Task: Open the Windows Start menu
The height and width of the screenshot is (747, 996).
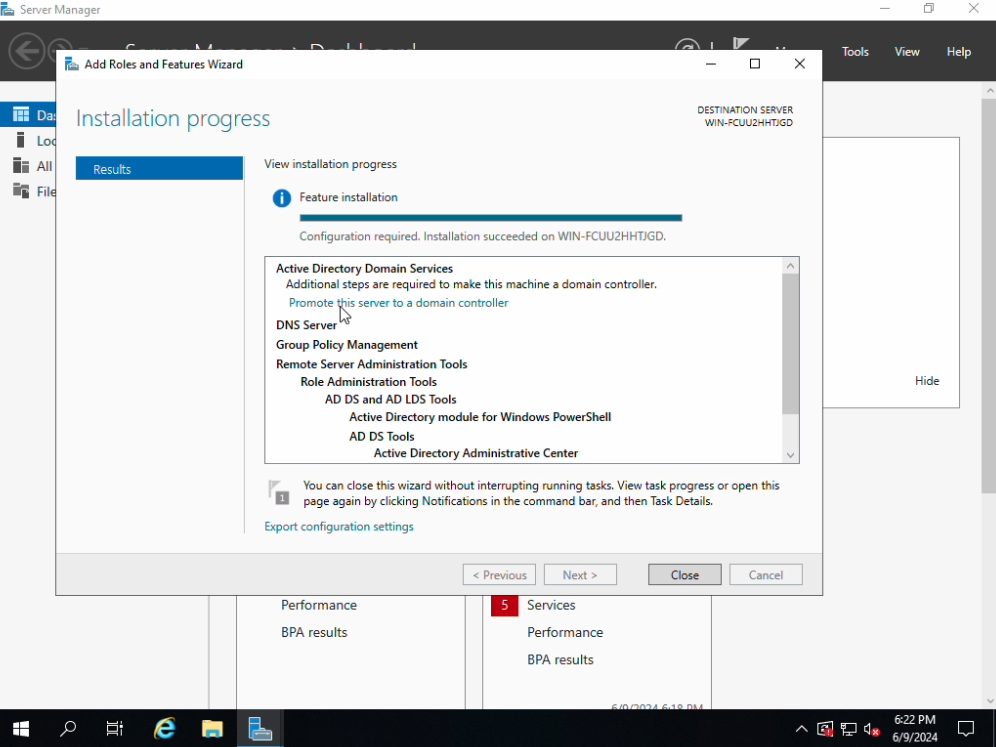Action: 21,729
